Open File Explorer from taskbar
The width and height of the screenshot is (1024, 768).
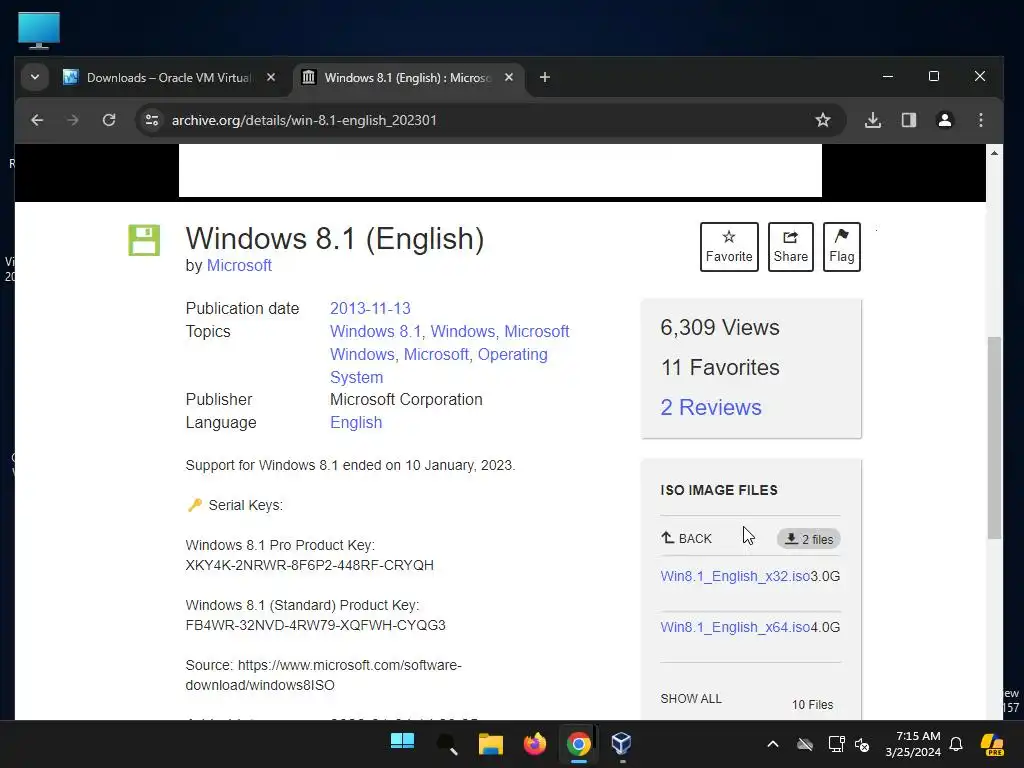(490, 743)
